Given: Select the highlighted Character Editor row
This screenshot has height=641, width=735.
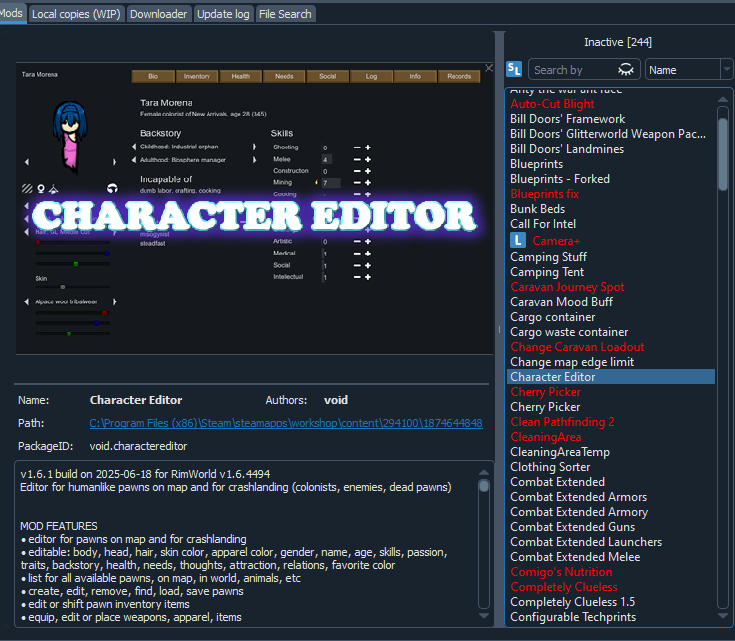Looking at the screenshot, I should [611, 377].
